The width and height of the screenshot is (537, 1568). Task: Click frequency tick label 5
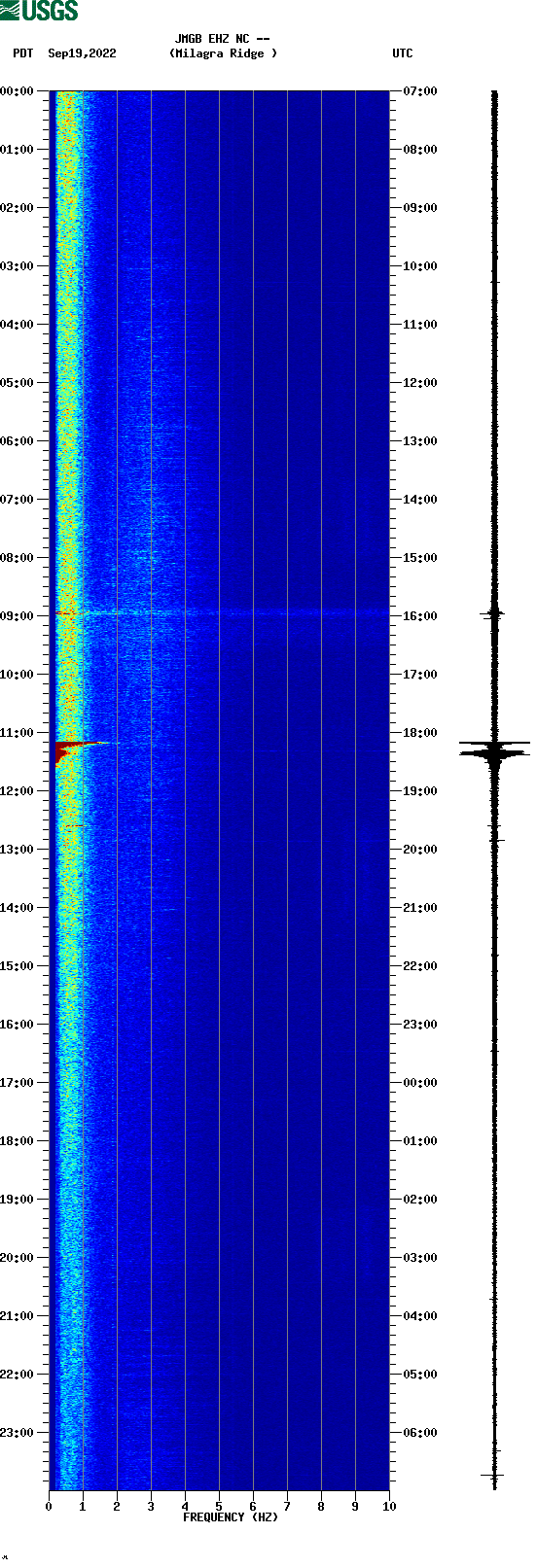219,1507
